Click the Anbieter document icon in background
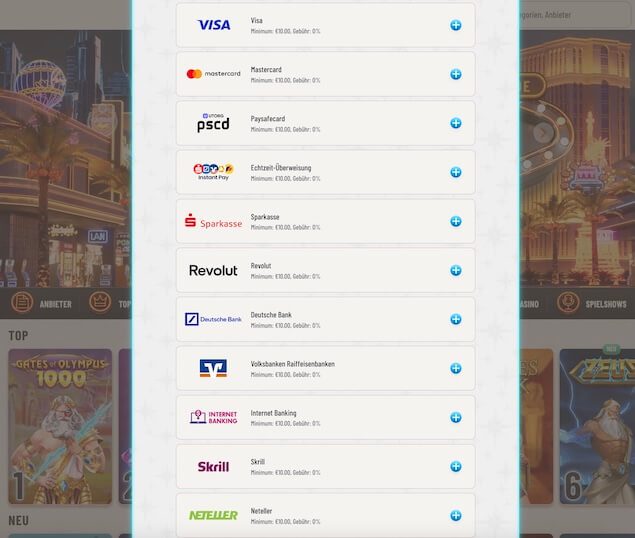Viewport: 635px width, 538px height. 22,302
